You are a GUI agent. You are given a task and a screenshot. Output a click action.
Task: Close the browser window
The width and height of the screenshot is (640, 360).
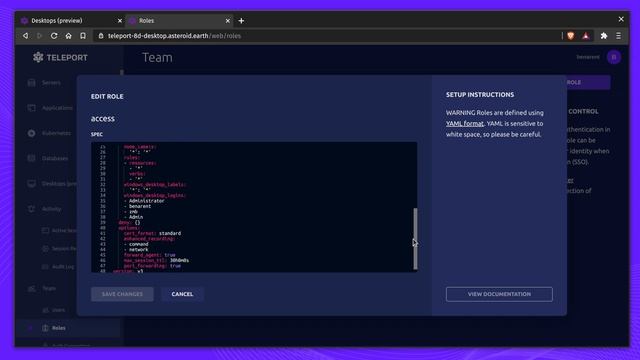click(x=621, y=19)
